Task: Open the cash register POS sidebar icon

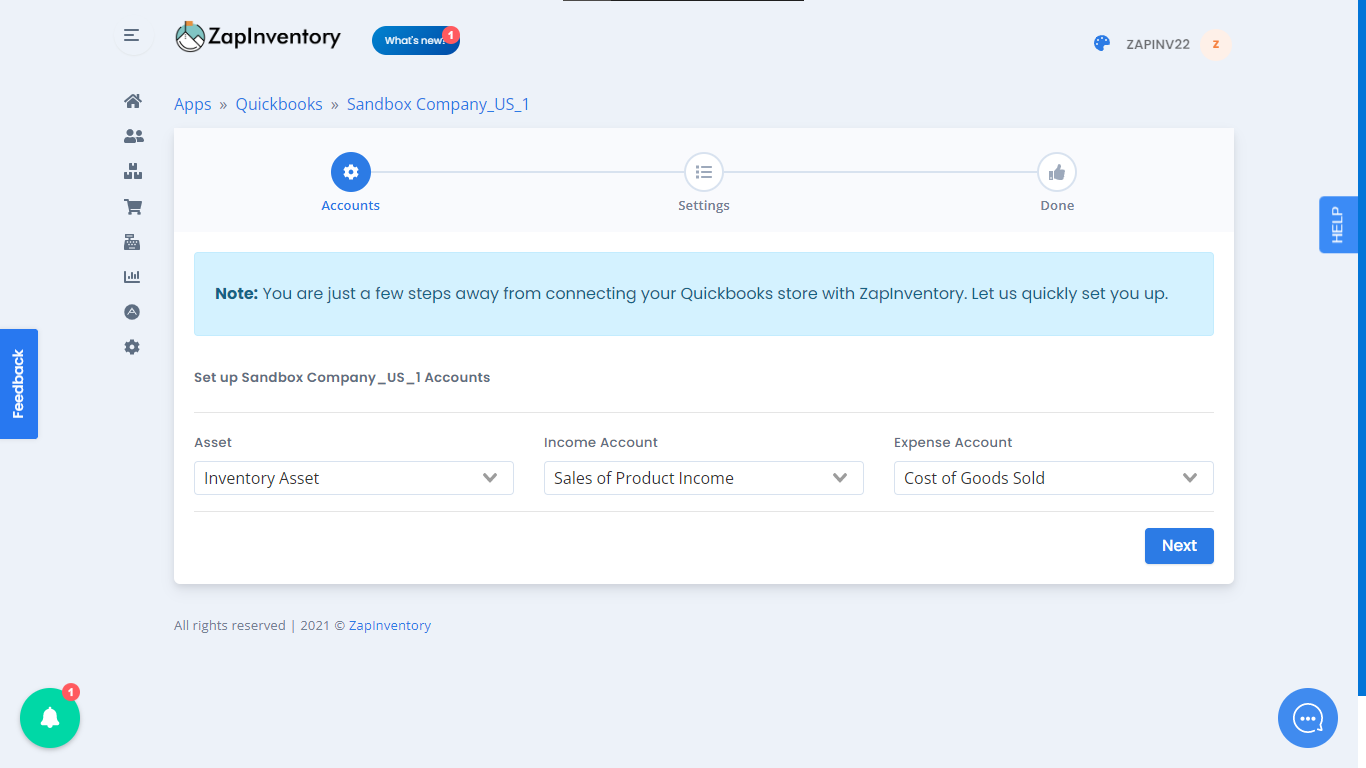Action: [132, 242]
